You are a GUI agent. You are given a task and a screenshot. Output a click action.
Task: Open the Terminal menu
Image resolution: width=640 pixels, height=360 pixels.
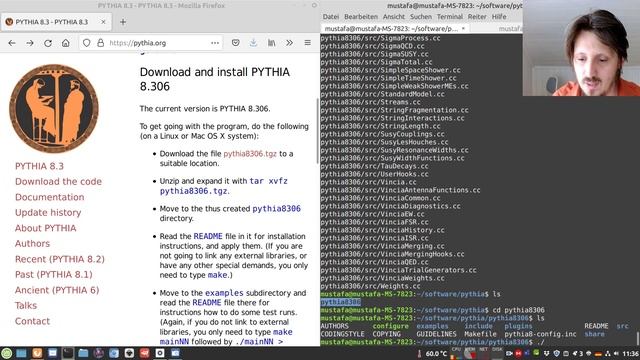click(x=449, y=17)
